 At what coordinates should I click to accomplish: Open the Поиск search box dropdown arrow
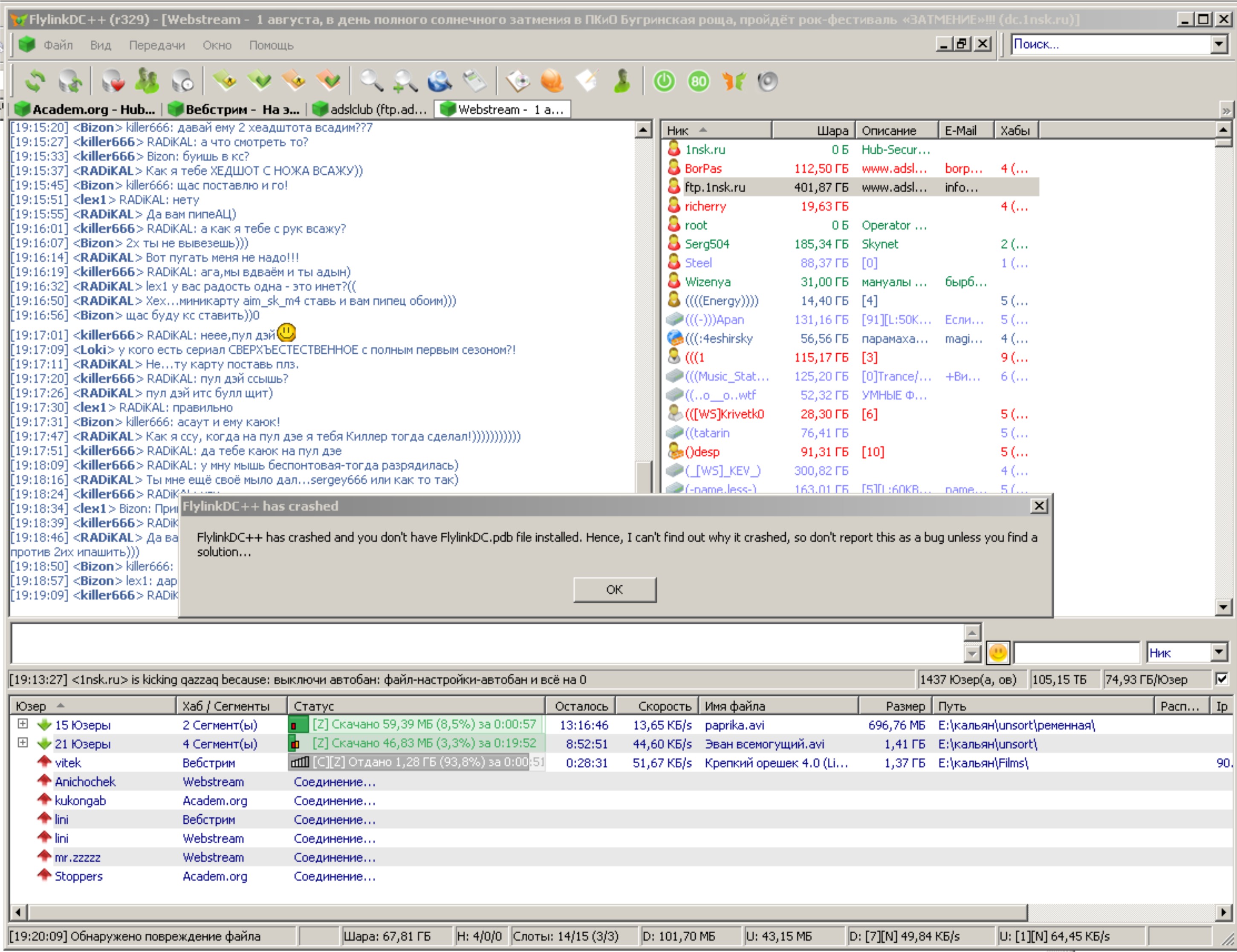1220,44
